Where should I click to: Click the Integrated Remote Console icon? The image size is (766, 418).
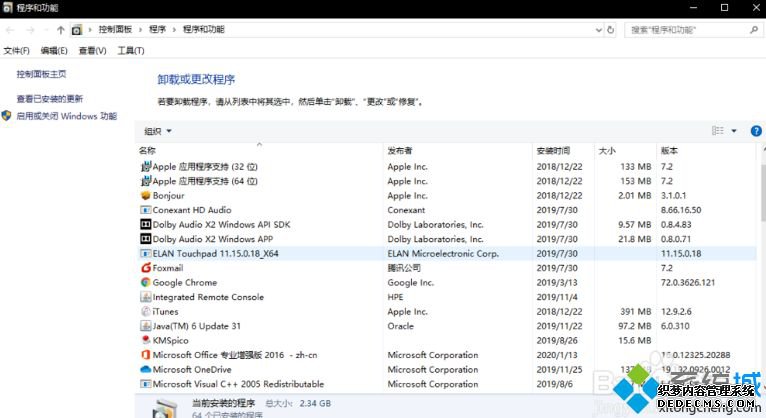click(x=146, y=297)
